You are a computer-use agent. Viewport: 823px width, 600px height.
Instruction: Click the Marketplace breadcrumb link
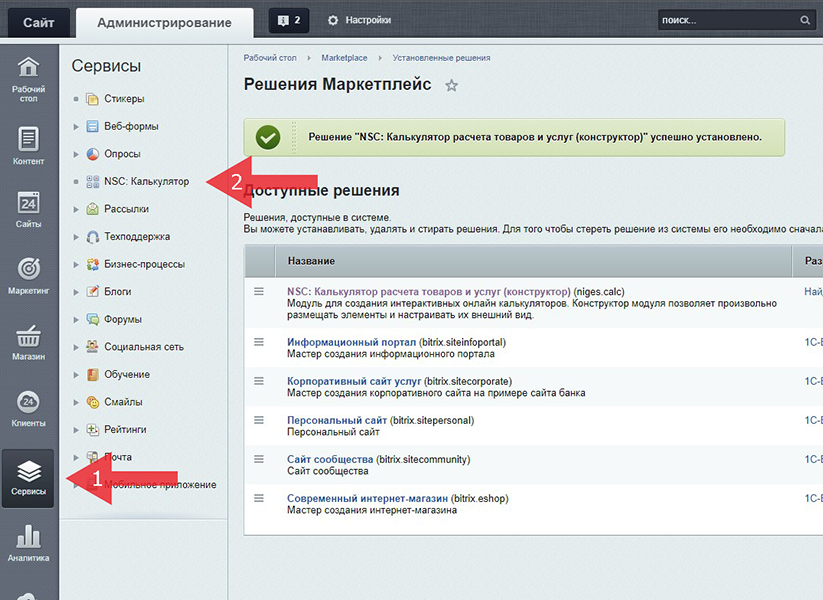pos(344,58)
